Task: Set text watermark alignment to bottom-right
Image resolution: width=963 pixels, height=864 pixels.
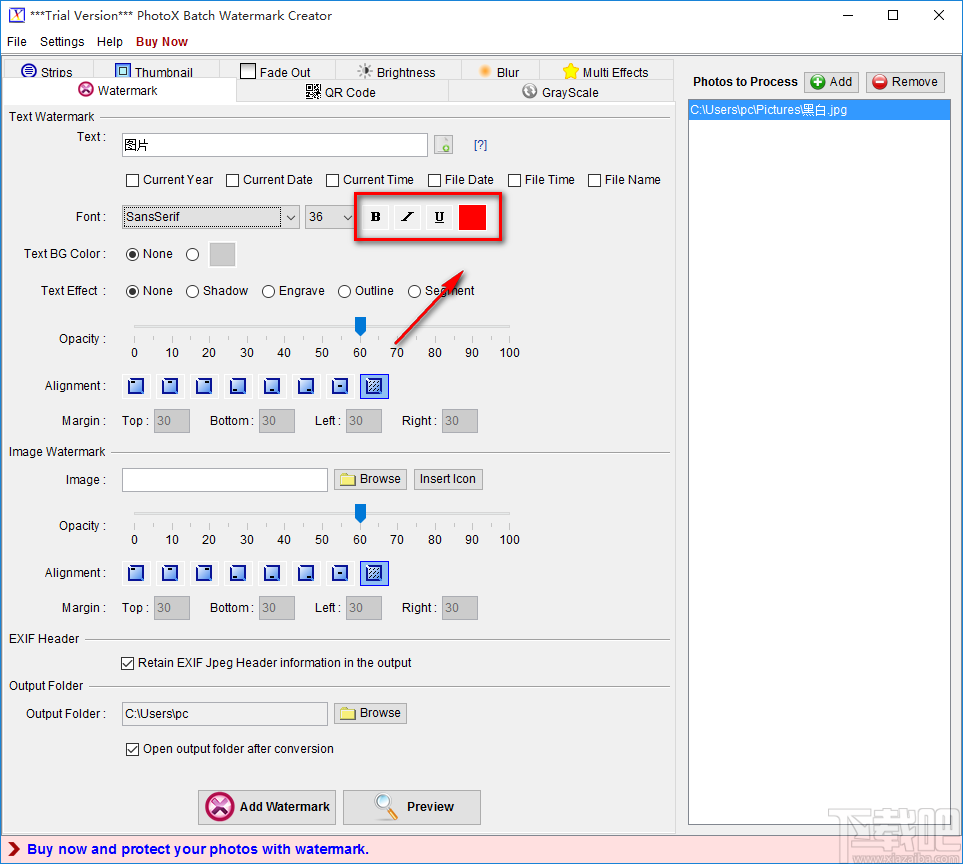Action: (x=306, y=386)
